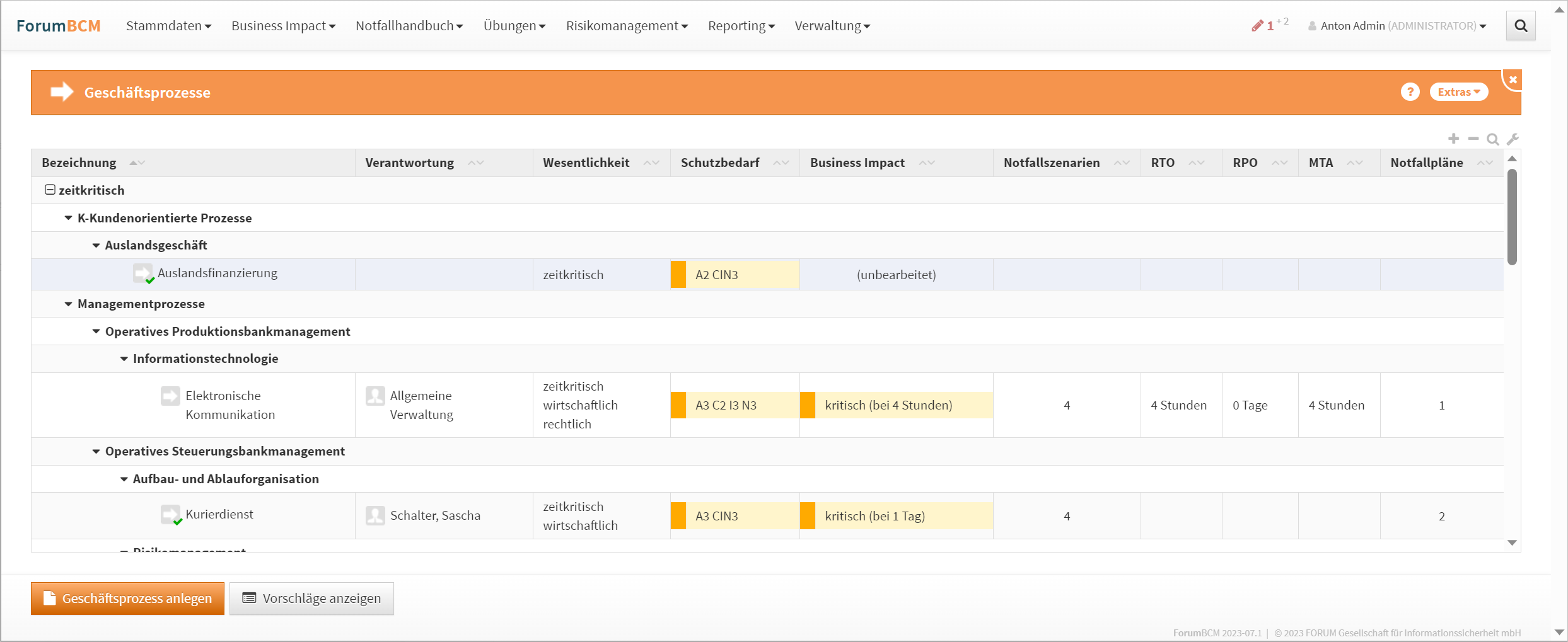Click the minus icon above the table
1568x642 pixels.
coord(1473,139)
